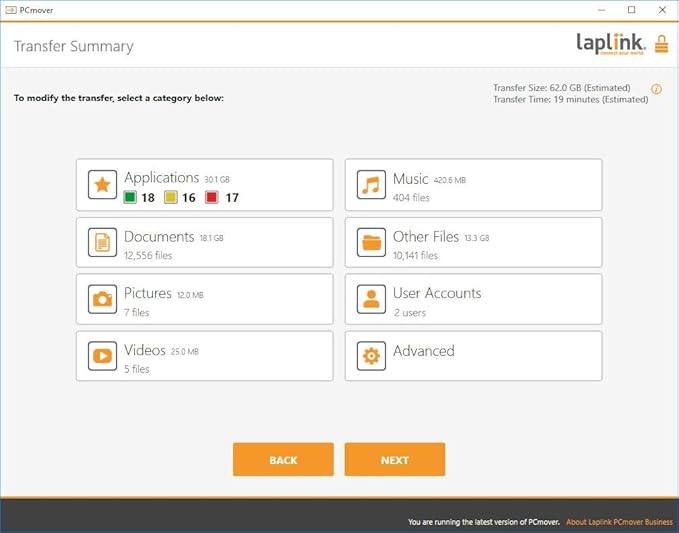Select the Music category title
Image resolution: width=679 pixels, height=533 pixels.
(x=411, y=179)
